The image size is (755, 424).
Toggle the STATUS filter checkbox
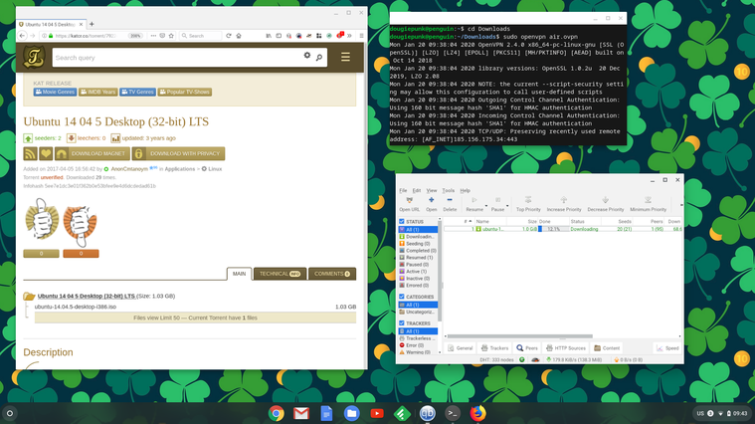[x=402, y=221]
